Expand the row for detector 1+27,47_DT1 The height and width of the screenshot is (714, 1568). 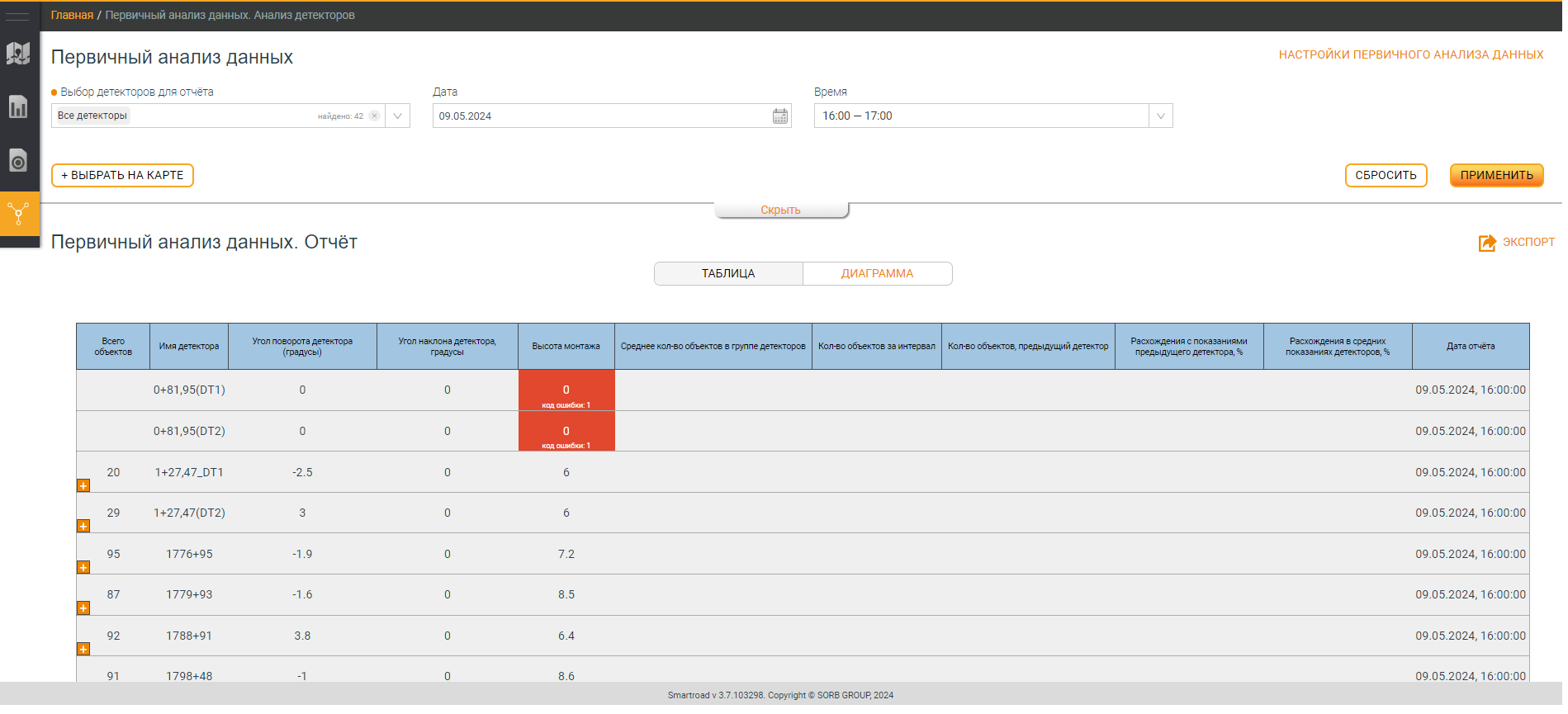tap(83, 485)
